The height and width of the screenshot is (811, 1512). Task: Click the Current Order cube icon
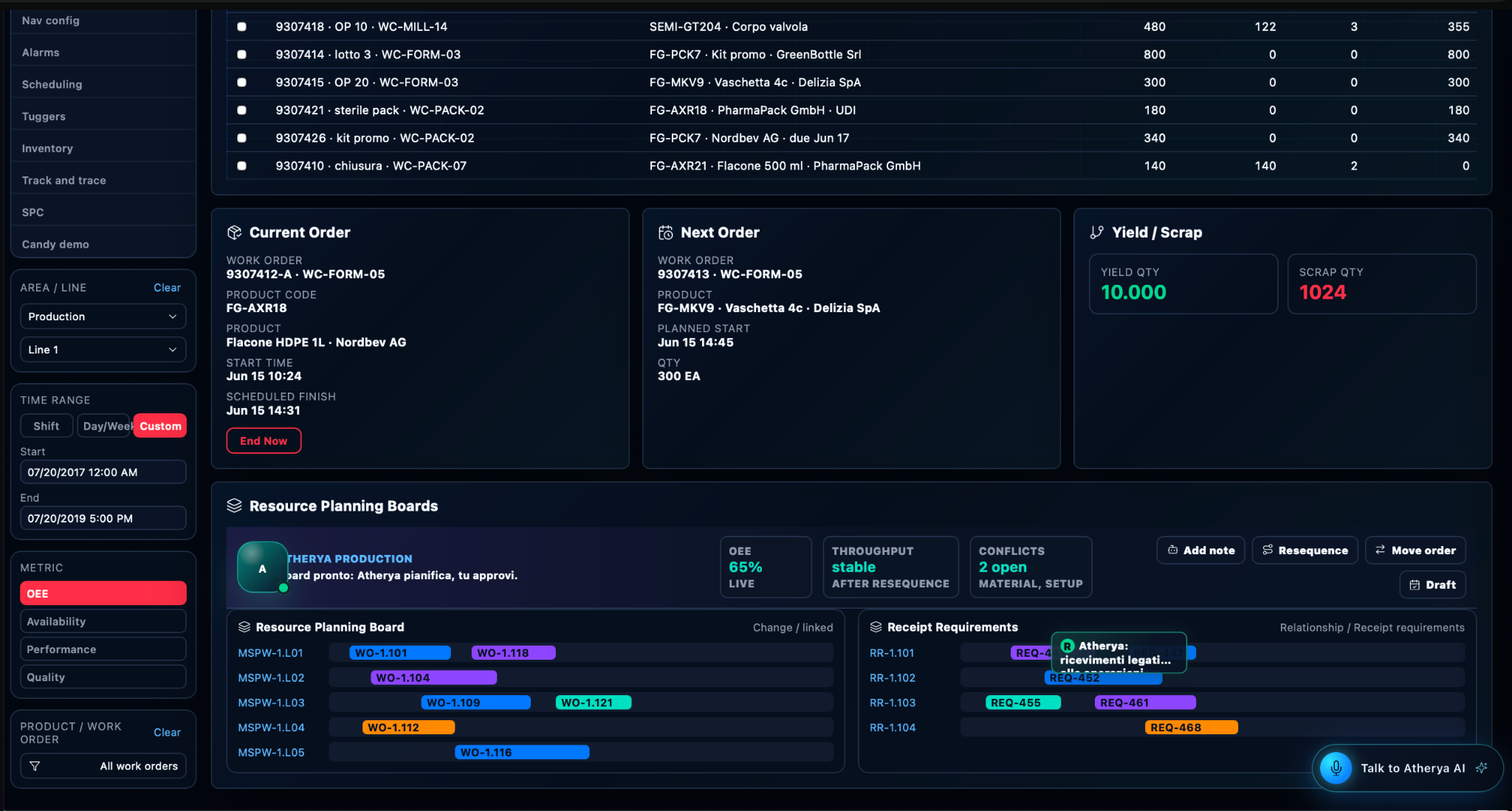click(234, 232)
